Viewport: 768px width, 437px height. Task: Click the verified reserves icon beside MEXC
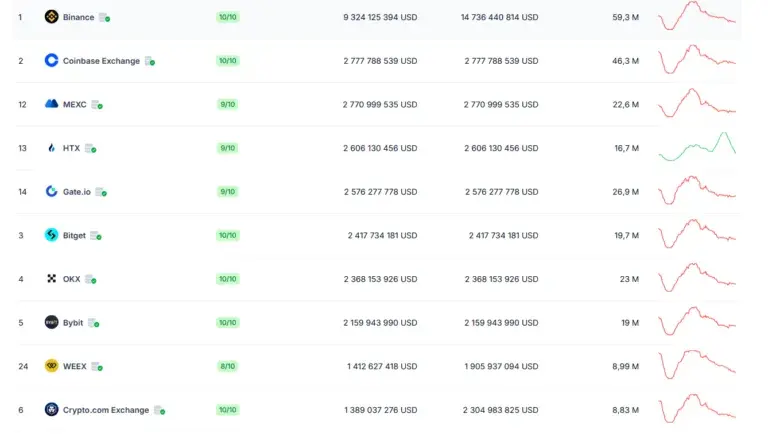pyautogui.click(x=97, y=105)
